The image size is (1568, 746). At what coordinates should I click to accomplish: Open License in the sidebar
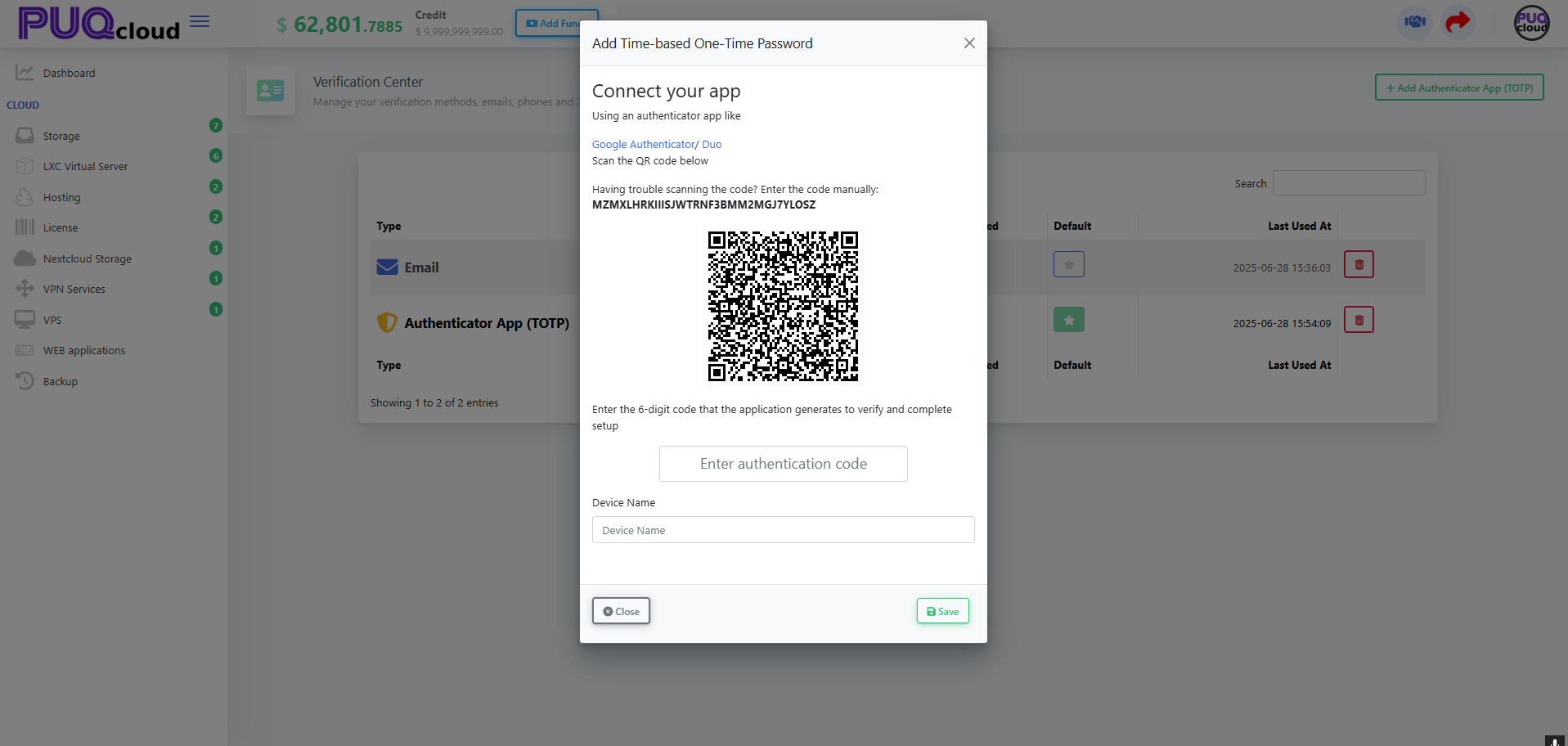[x=61, y=228]
